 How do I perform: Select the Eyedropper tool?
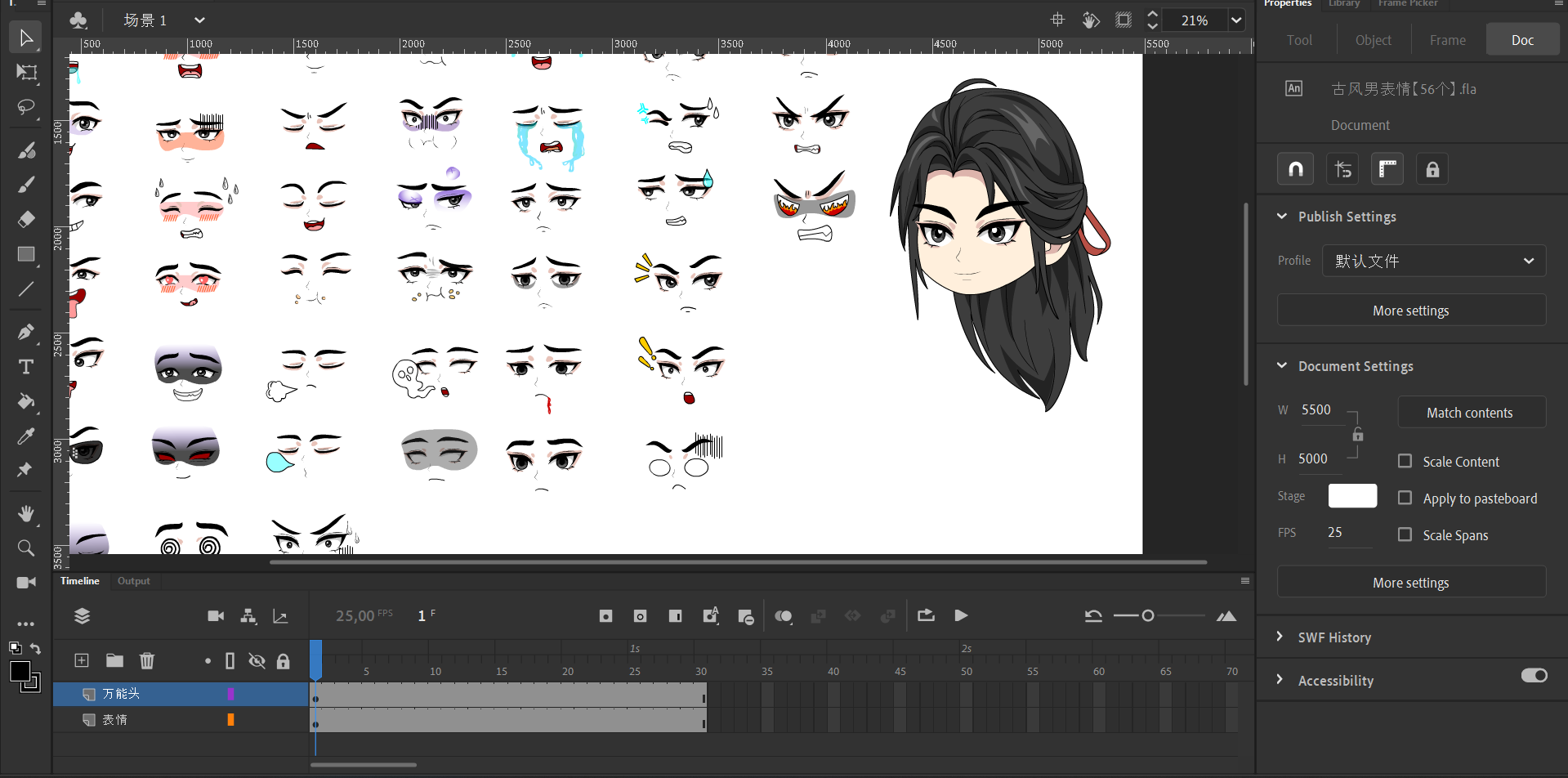tap(26, 436)
